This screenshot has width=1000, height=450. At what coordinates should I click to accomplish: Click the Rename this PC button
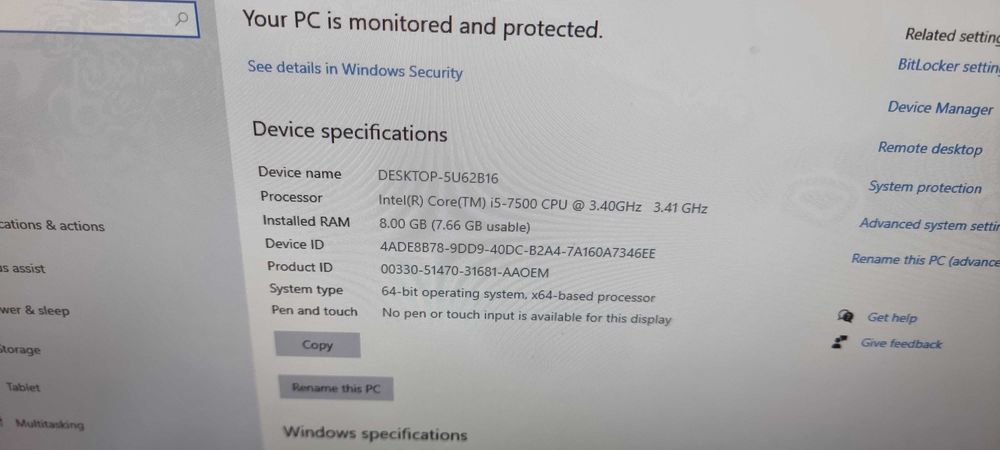[x=336, y=388]
